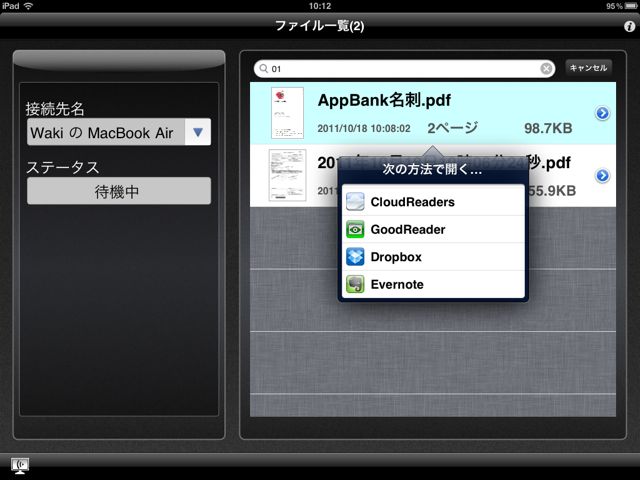Tap the GoodReader app icon
The image size is (640, 480).
click(x=355, y=229)
